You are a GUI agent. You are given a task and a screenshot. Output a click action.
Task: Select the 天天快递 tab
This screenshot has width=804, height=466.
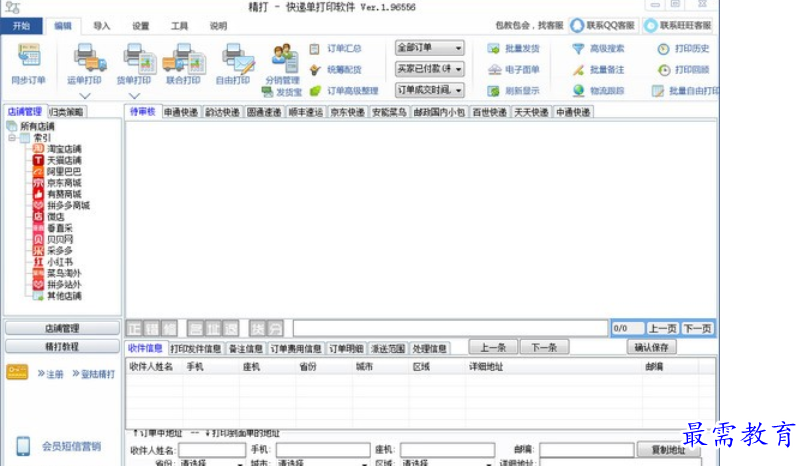[x=532, y=112]
